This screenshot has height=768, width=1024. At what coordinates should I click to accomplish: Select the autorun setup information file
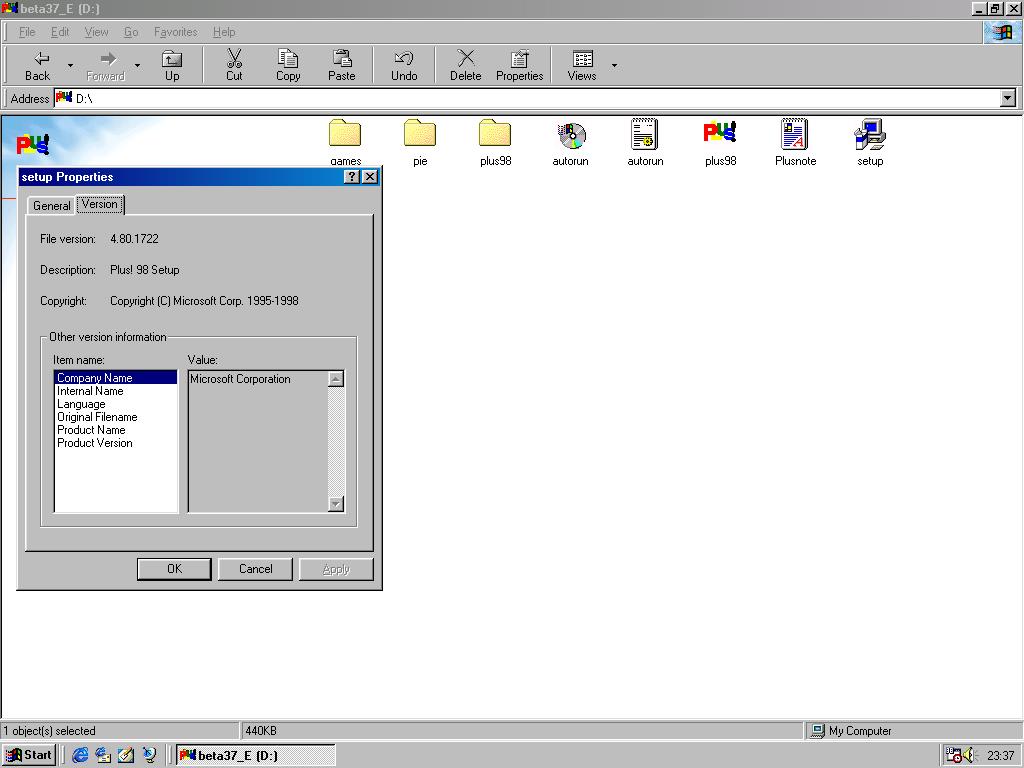(x=645, y=134)
